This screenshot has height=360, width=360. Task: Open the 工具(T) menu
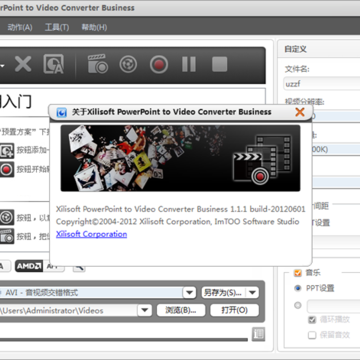pos(57,27)
